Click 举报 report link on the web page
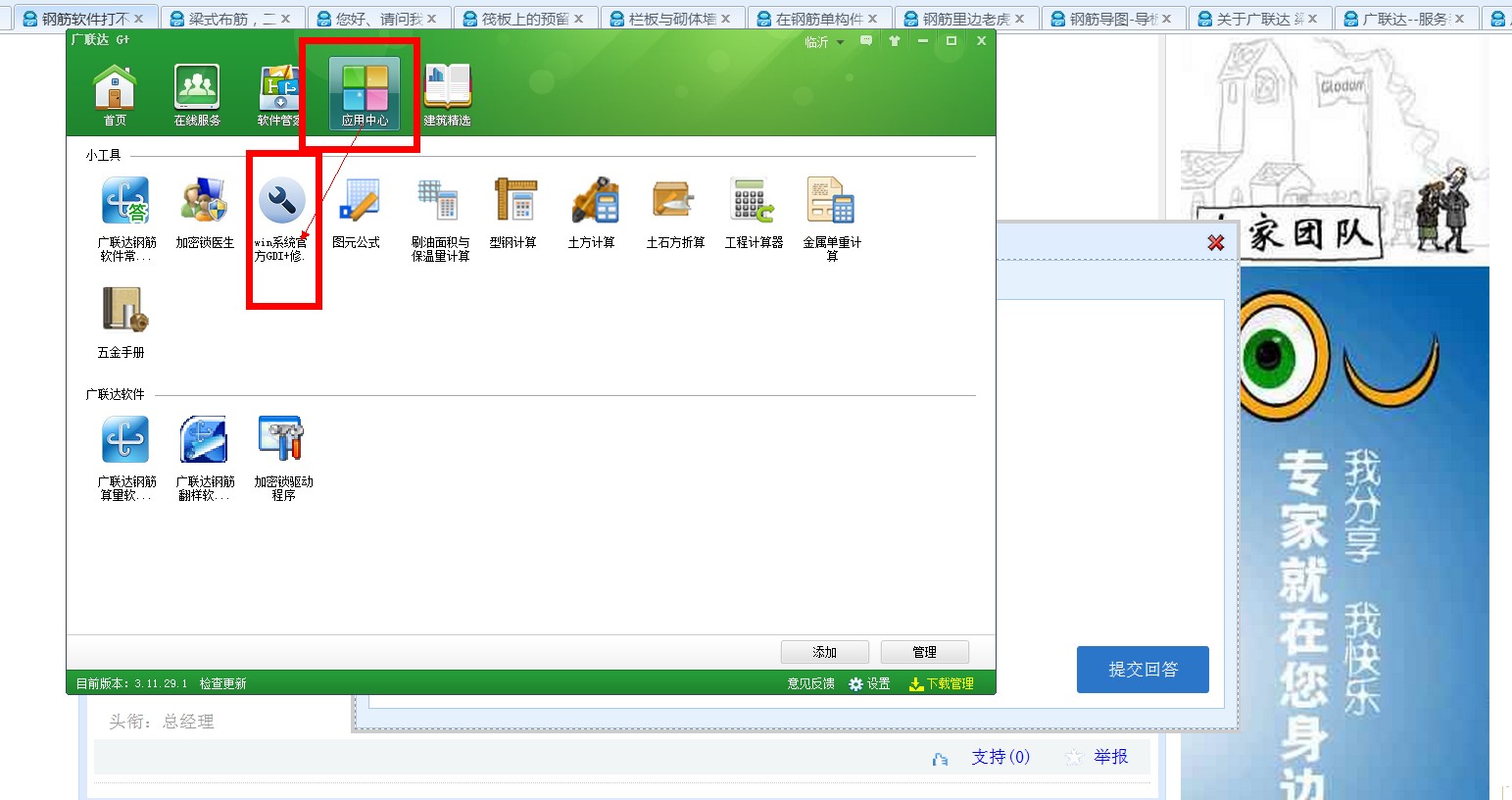Image resolution: width=1512 pixels, height=800 pixels. point(1111,757)
